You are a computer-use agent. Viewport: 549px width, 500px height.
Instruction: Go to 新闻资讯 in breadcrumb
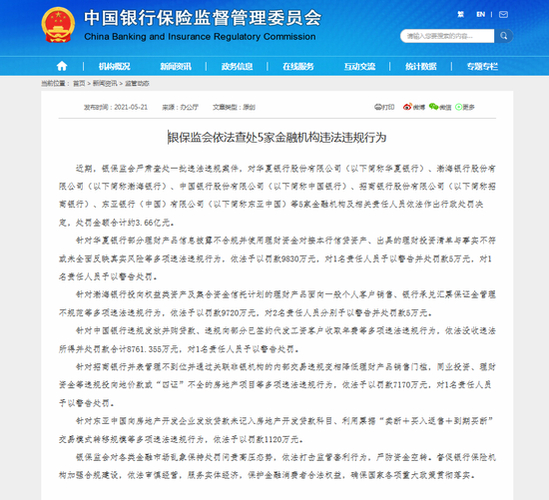coord(105,83)
